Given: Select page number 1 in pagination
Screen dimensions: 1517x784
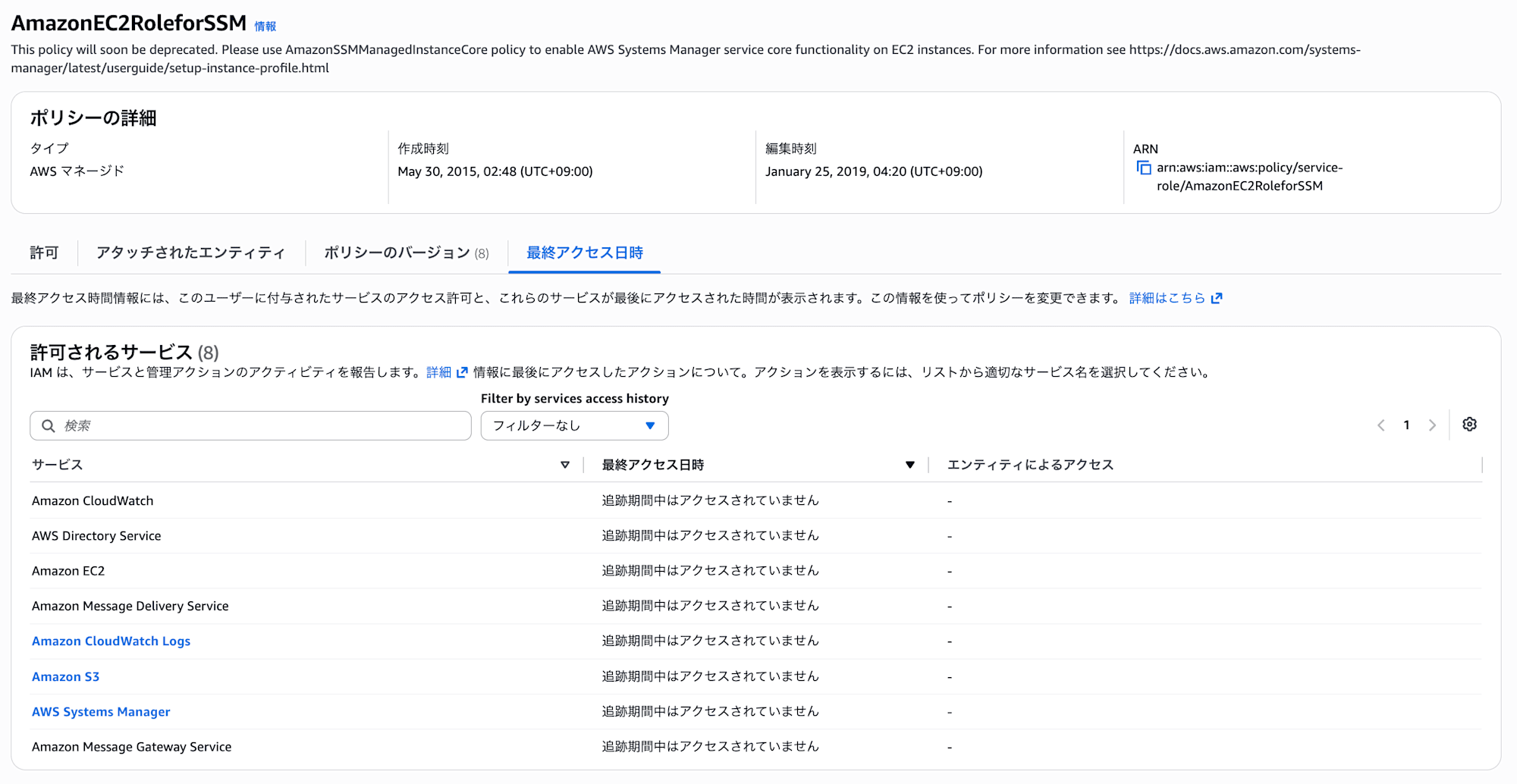Looking at the screenshot, I should [1406, 425].
